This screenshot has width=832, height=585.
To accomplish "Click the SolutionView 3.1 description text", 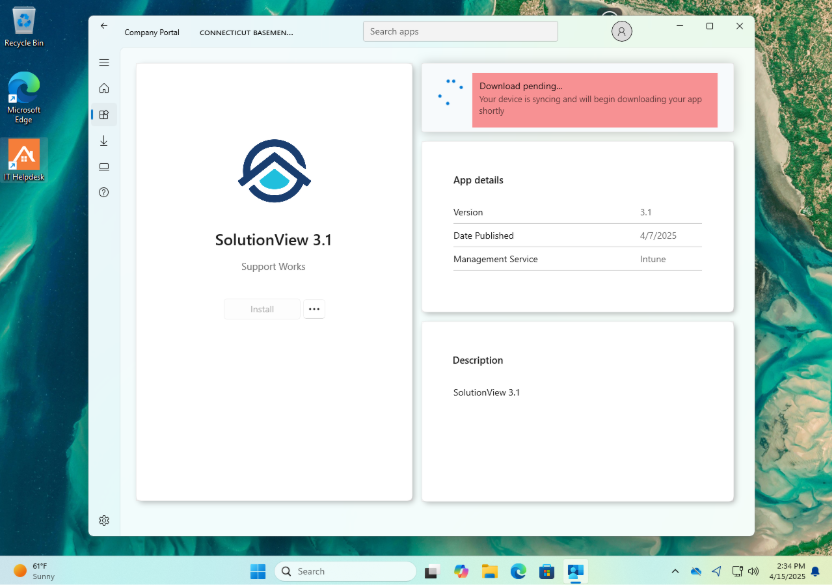I will pyautogui.click(x=487, y=393).
